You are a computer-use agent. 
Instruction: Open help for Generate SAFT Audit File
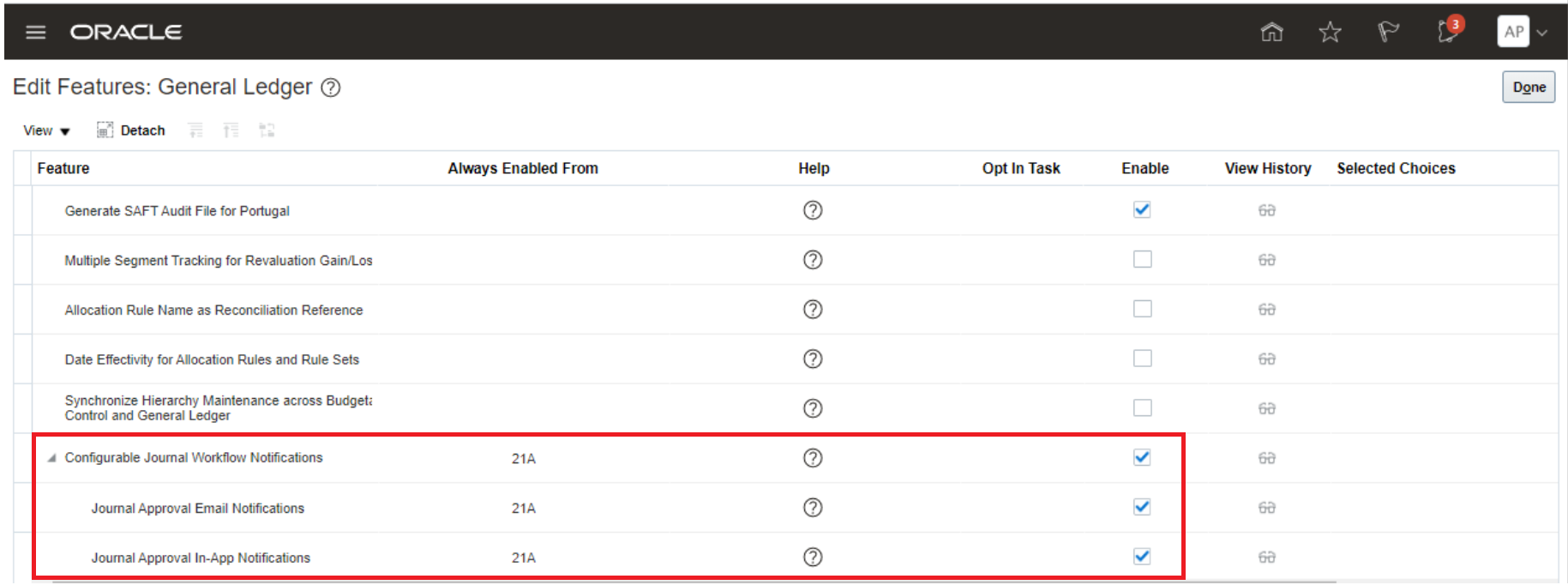pyautogui.click(x=813, y=210)
